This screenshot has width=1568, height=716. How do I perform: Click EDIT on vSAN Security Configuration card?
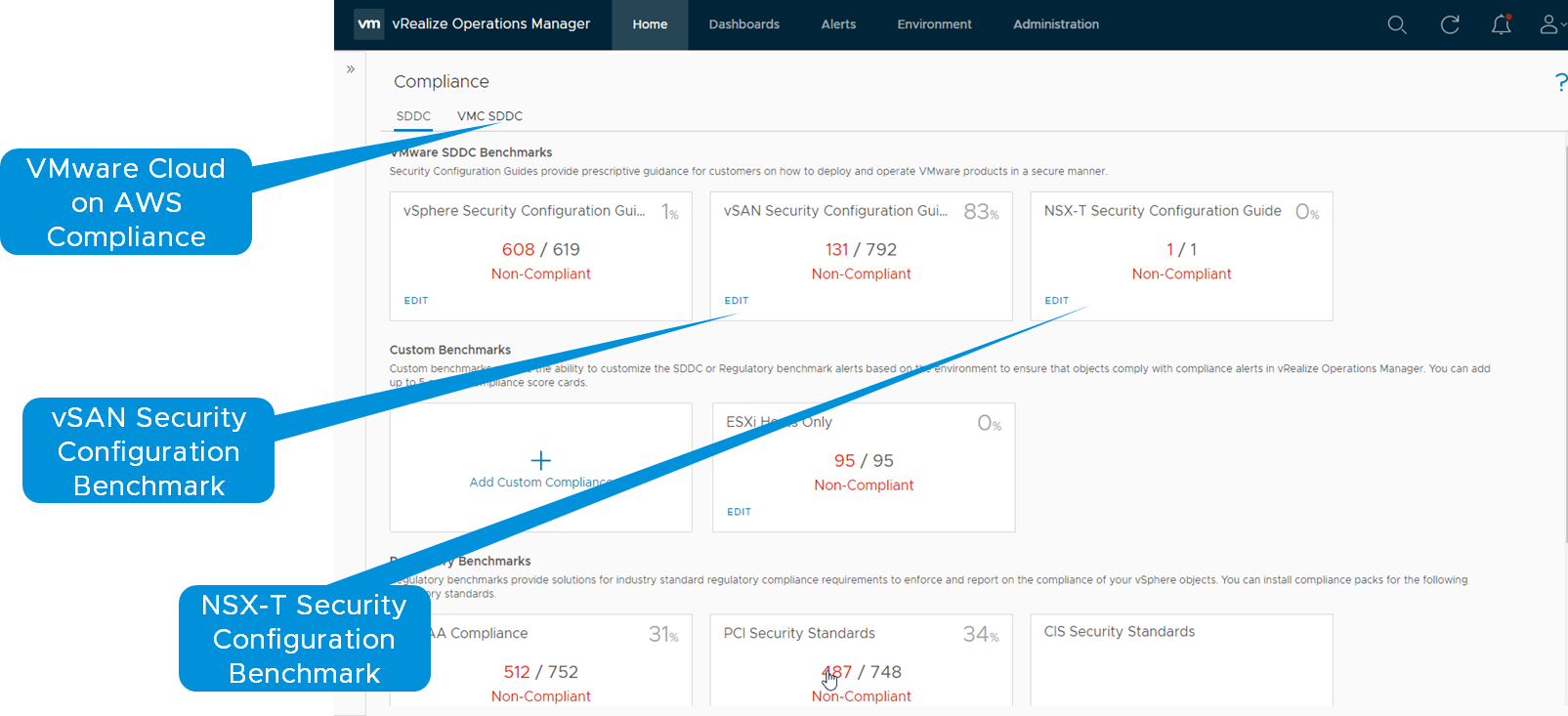[737, 301]
